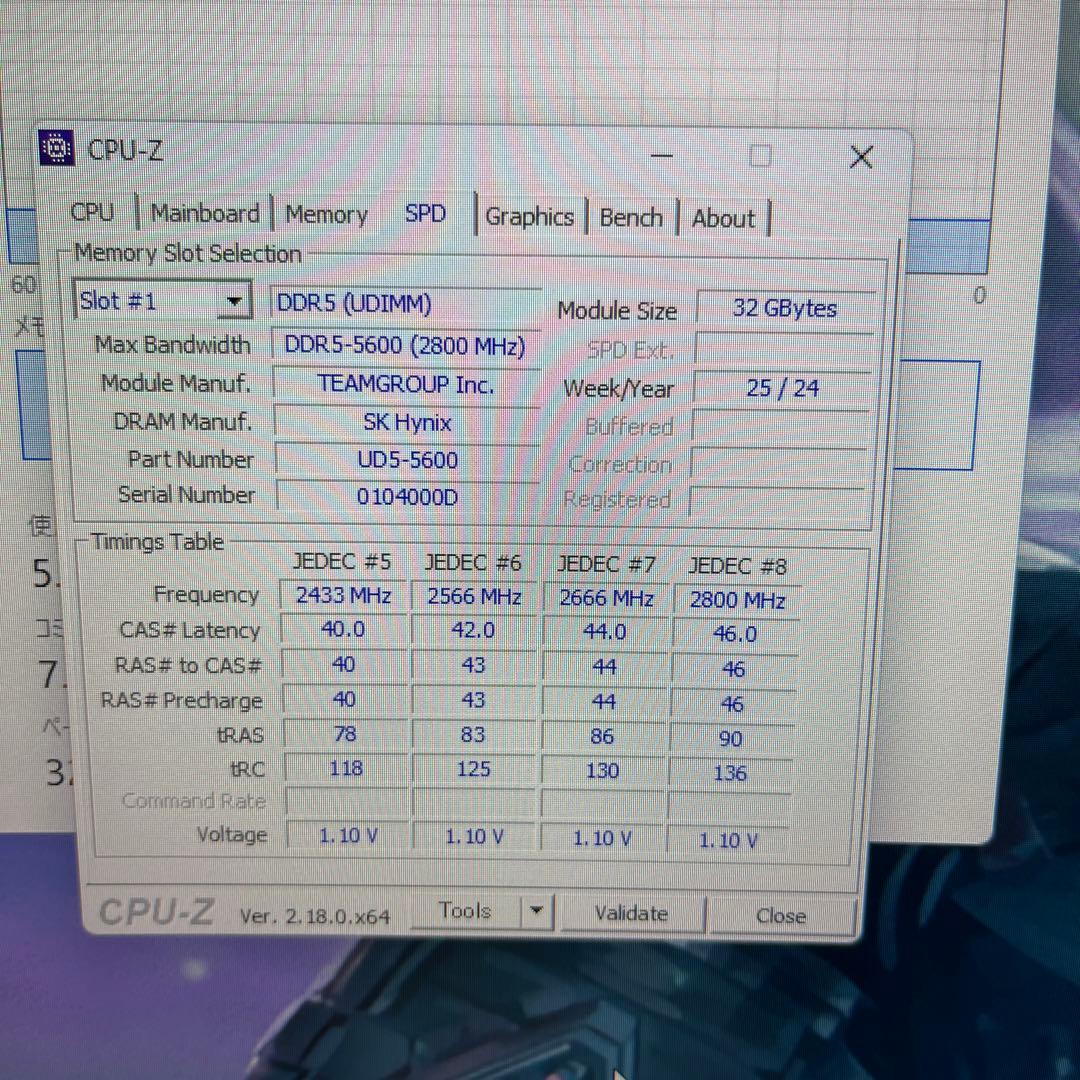Select the Graphics tab

tap(529, 216)
